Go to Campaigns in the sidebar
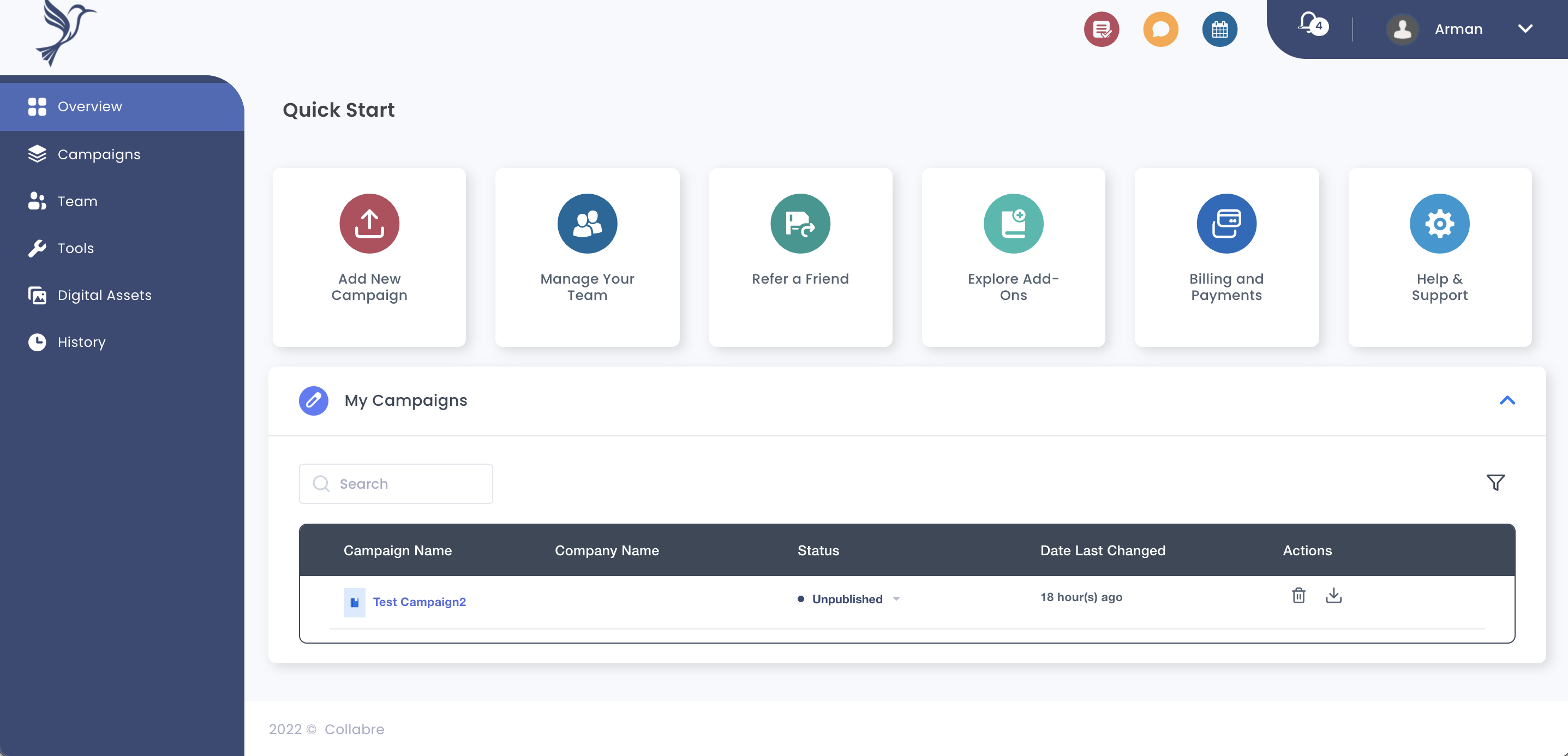1568x756 pixels. 99,154
